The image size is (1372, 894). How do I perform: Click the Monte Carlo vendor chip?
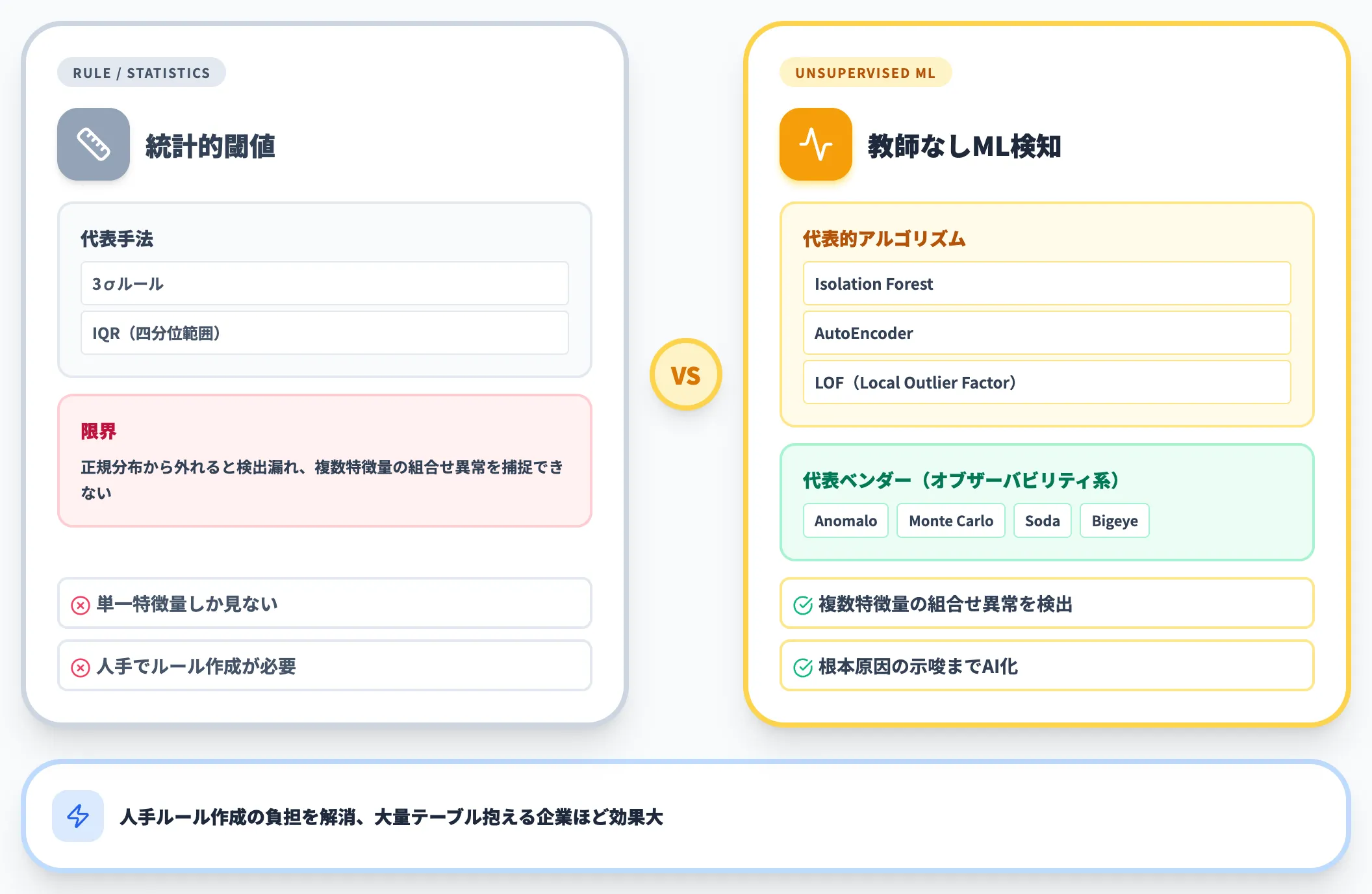pos(951,520)
